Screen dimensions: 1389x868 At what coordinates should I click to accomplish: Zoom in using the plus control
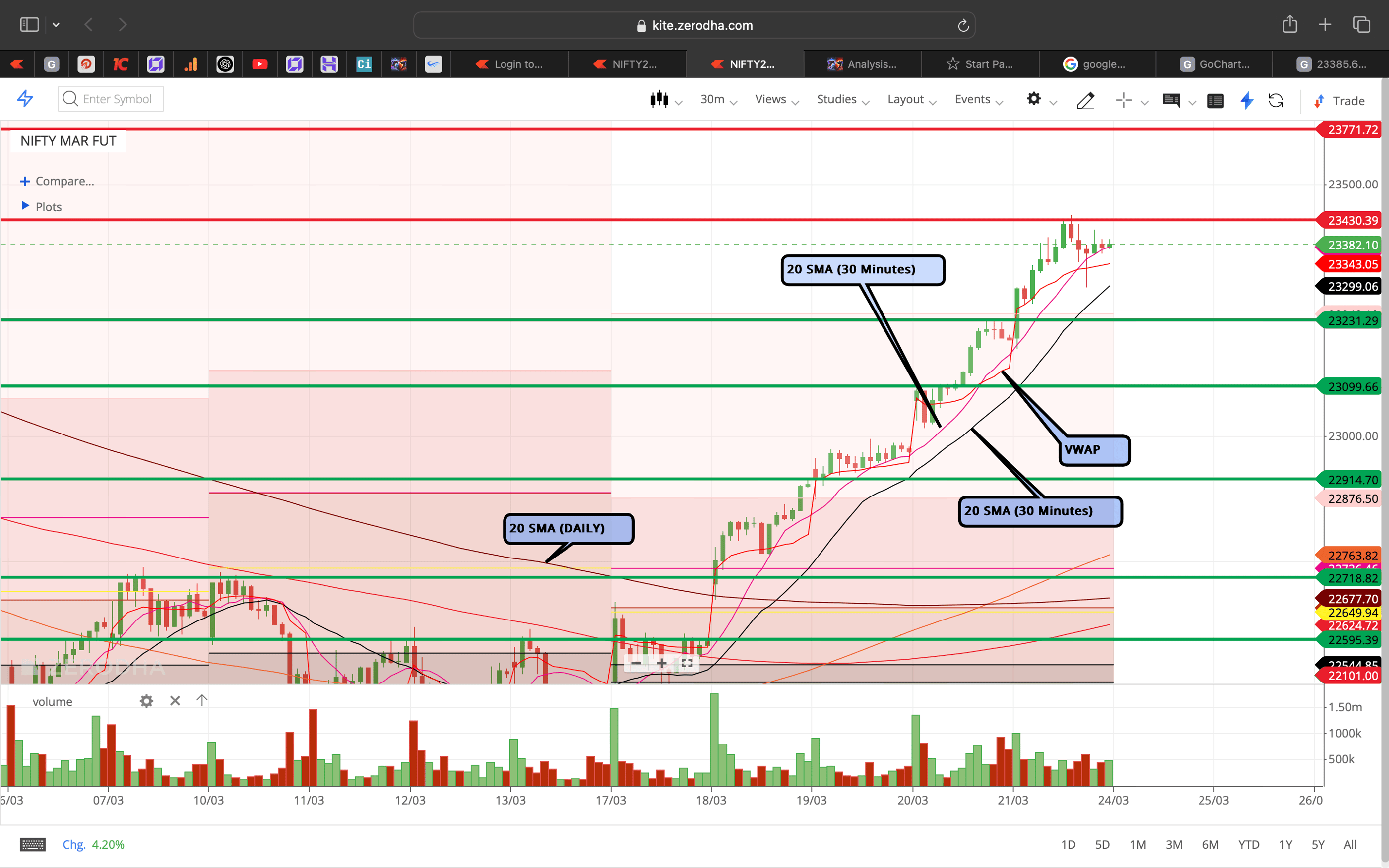[662, 663]
